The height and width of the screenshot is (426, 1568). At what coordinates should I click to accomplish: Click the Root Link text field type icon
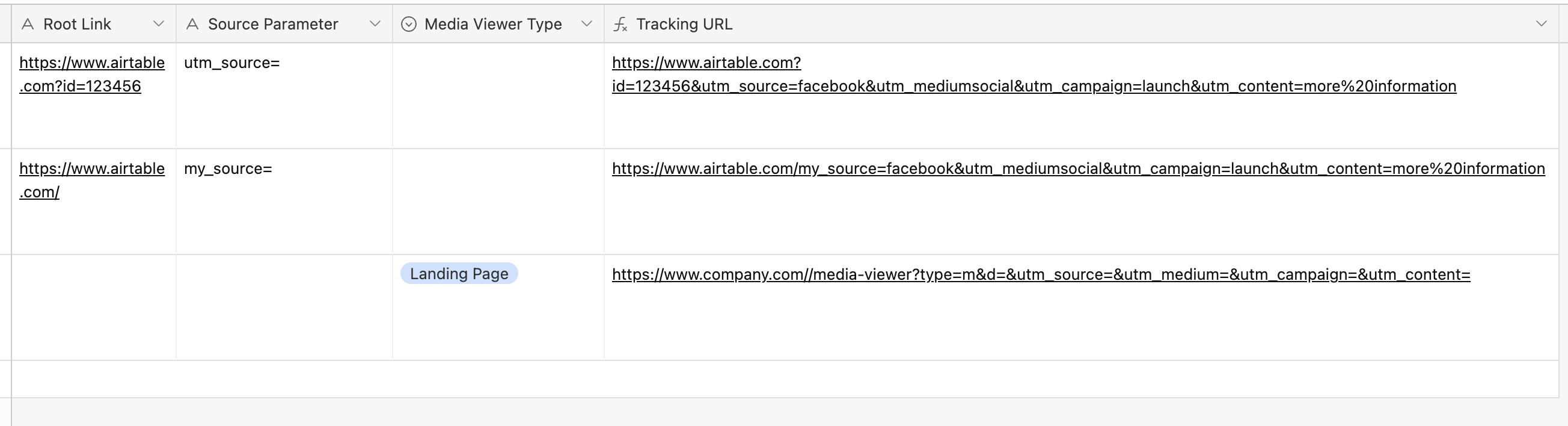pos(28,24)
